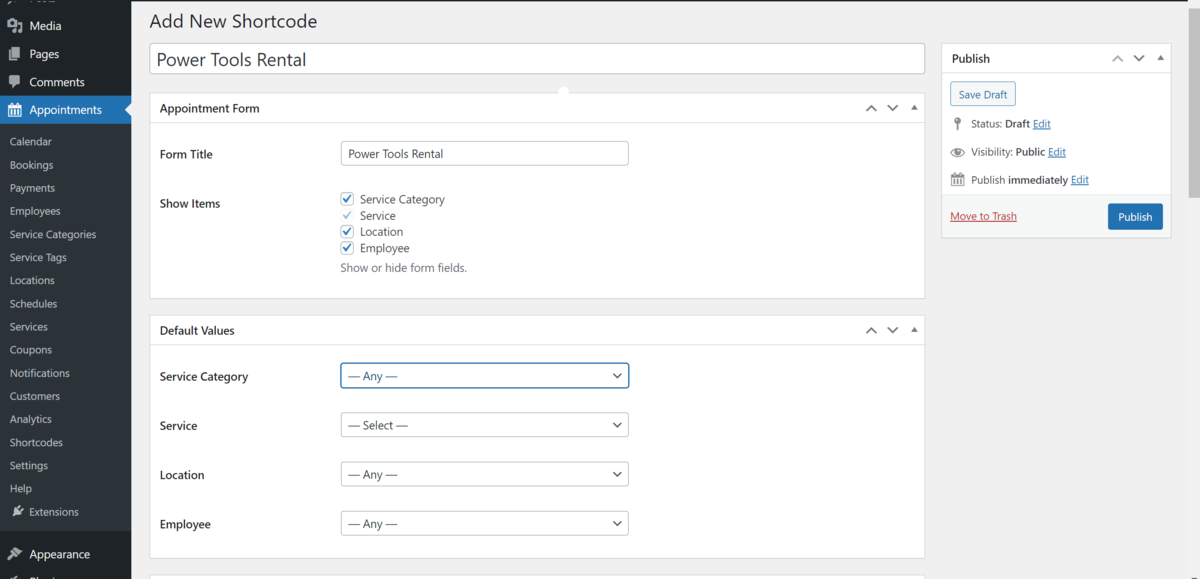The image size is (1200, 579).
Task: Open the Employee default dropdown
Action: tap(484, 523)
